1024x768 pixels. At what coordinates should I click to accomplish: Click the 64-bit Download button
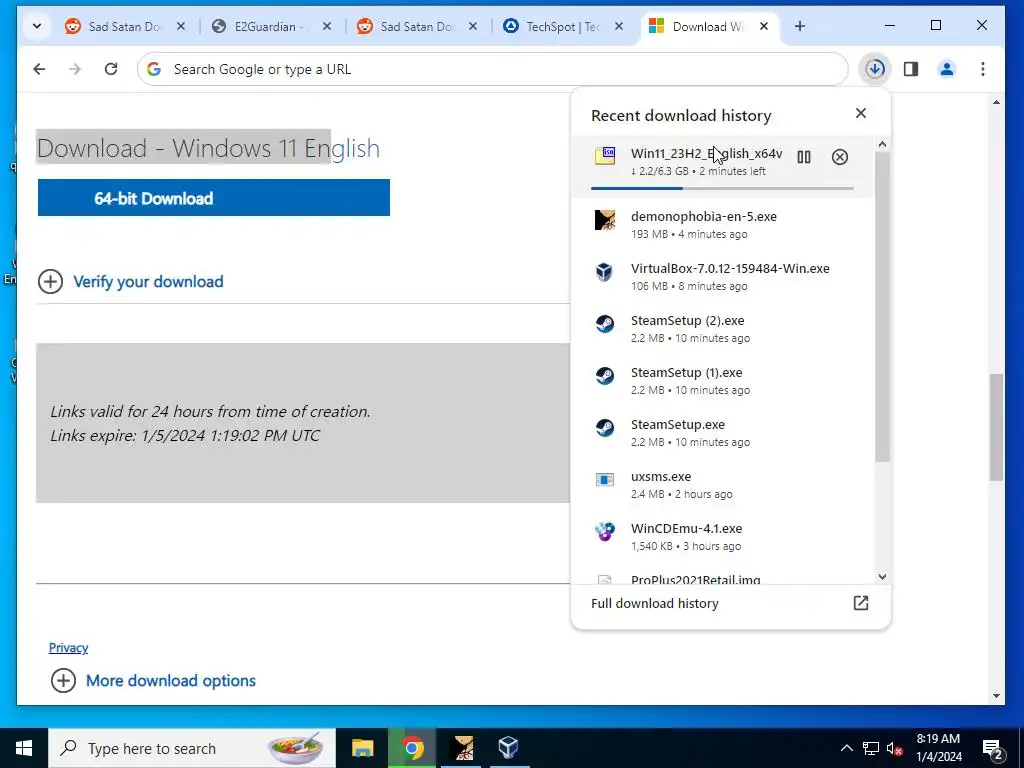click(x=214, y=197)
